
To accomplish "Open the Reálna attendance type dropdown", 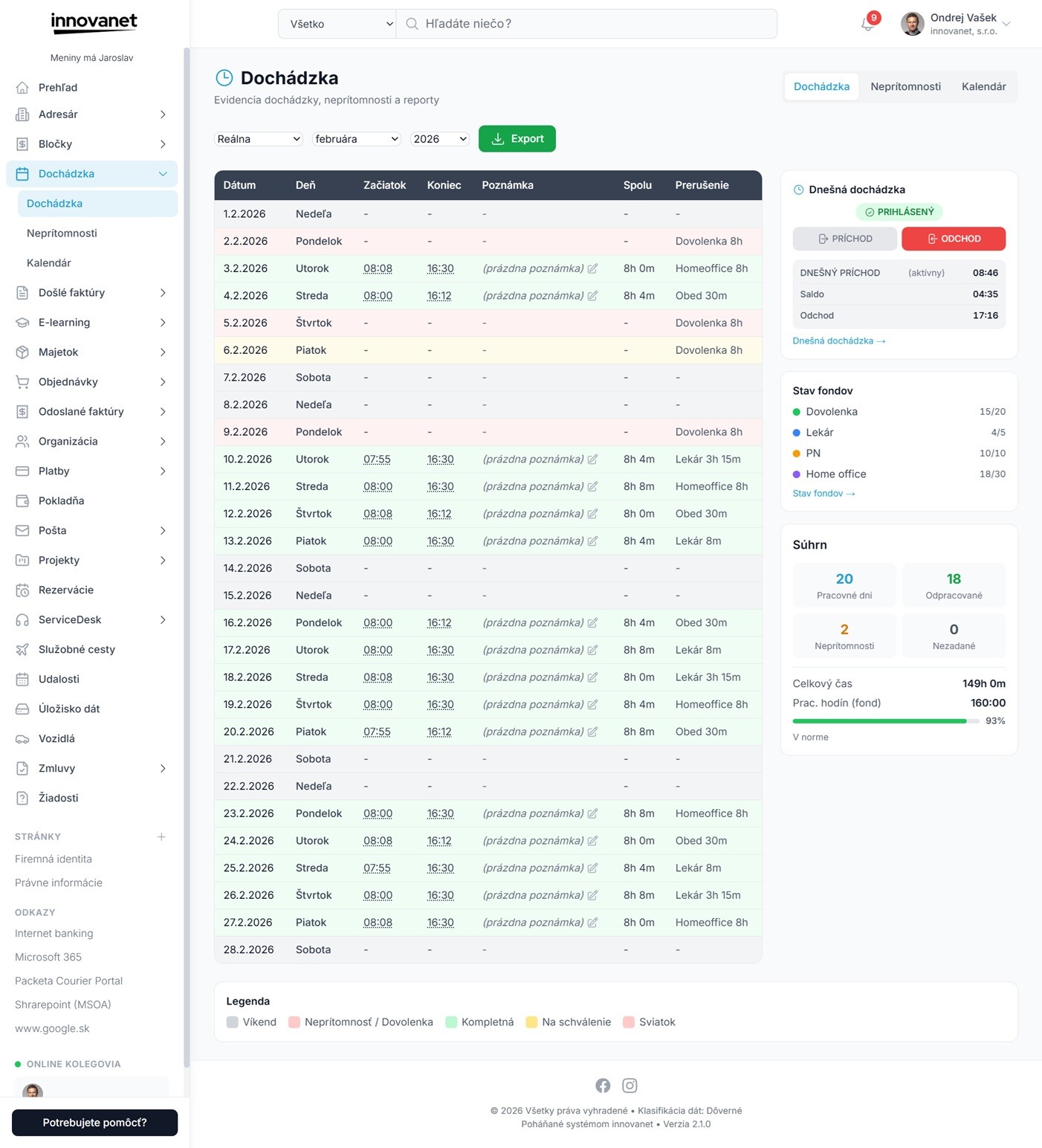I will point(259,139).
